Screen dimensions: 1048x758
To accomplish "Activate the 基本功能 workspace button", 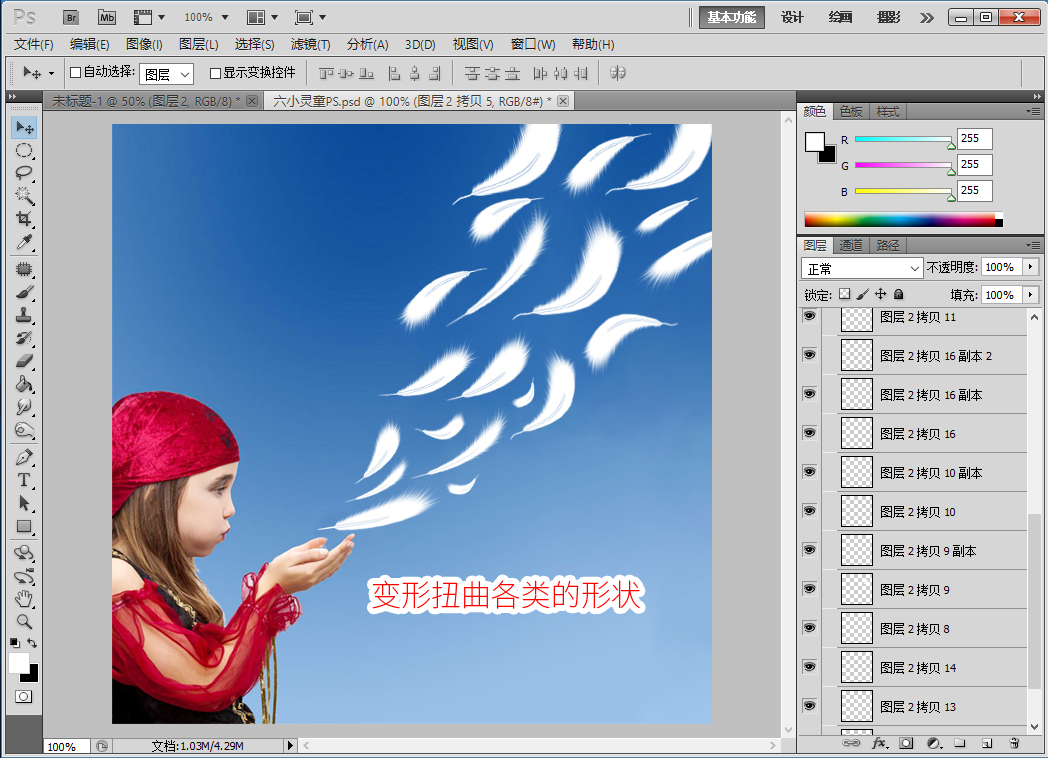I will (x=731, y=17).
